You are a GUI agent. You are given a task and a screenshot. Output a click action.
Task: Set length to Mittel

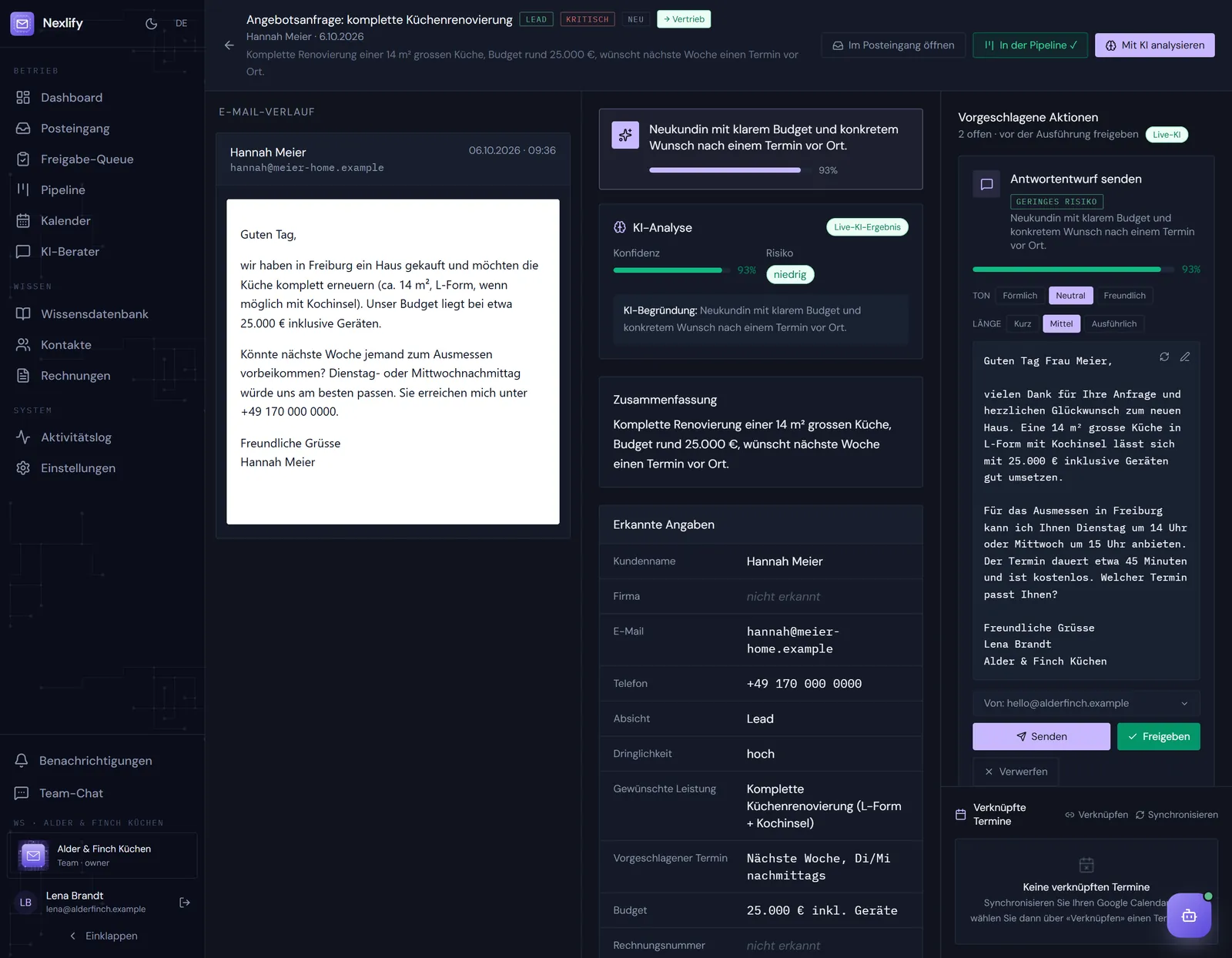(1061, 324)
